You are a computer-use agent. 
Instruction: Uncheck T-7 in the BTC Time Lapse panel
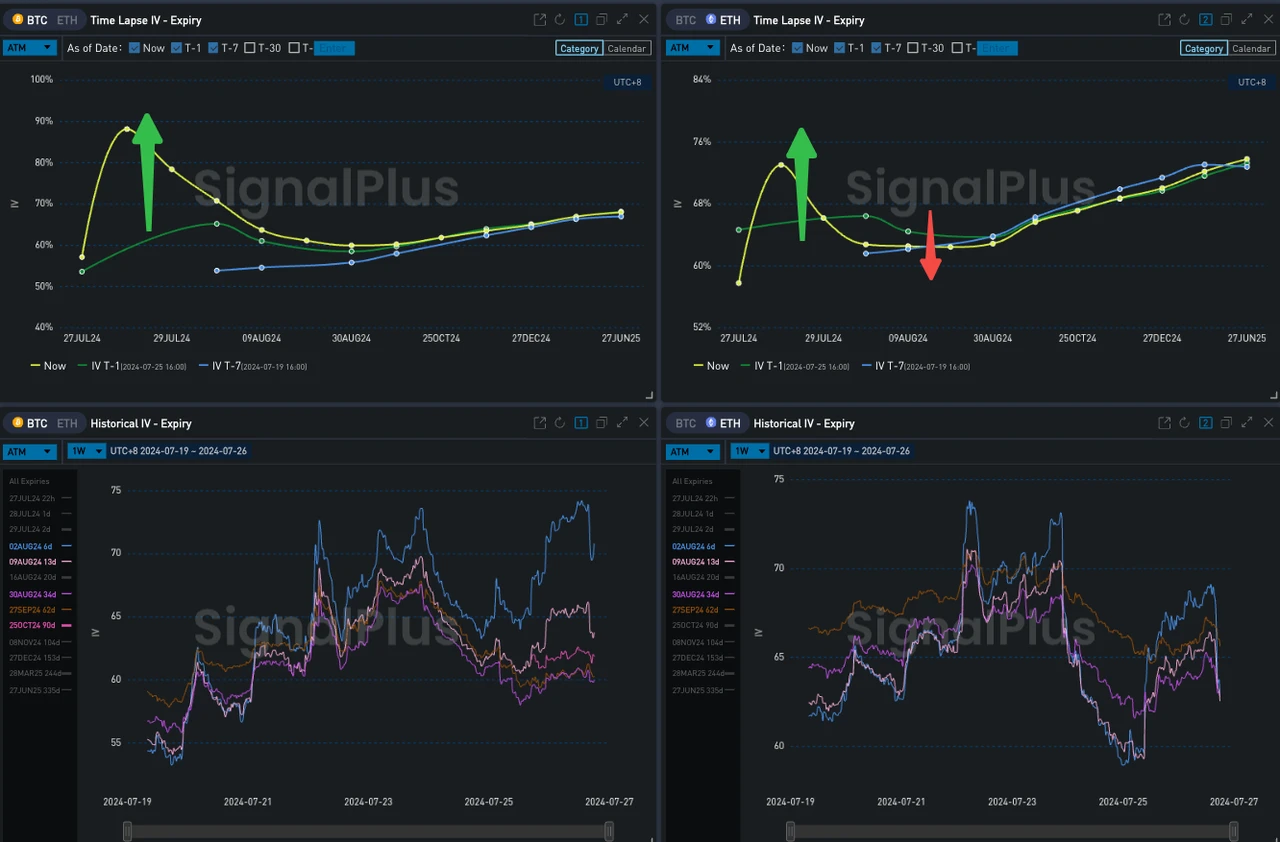(214, 48)
